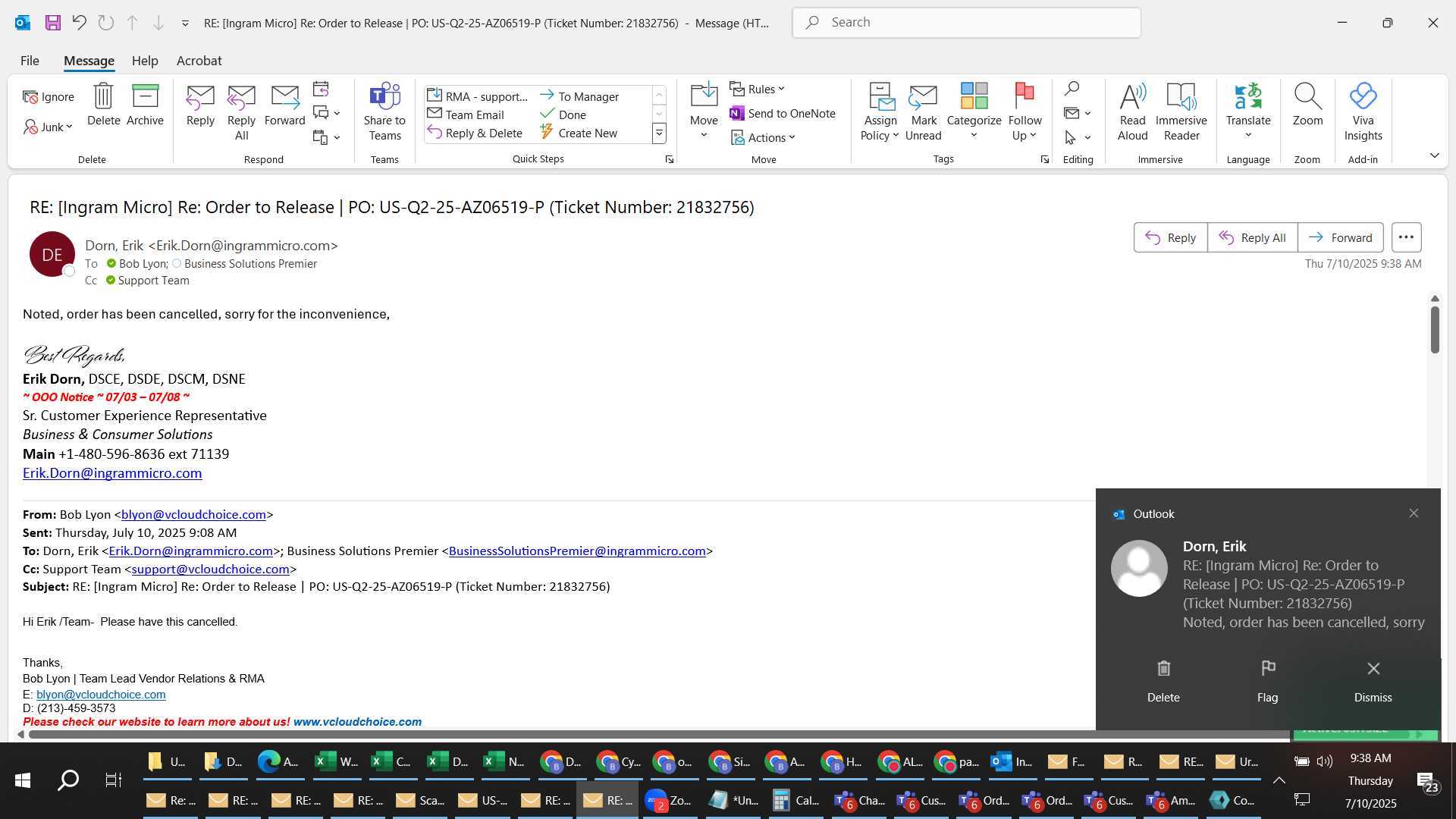Click the support@vcloudchoice.com link
The height and width of the screenshot is (819, 1456).
click(210, 569)
